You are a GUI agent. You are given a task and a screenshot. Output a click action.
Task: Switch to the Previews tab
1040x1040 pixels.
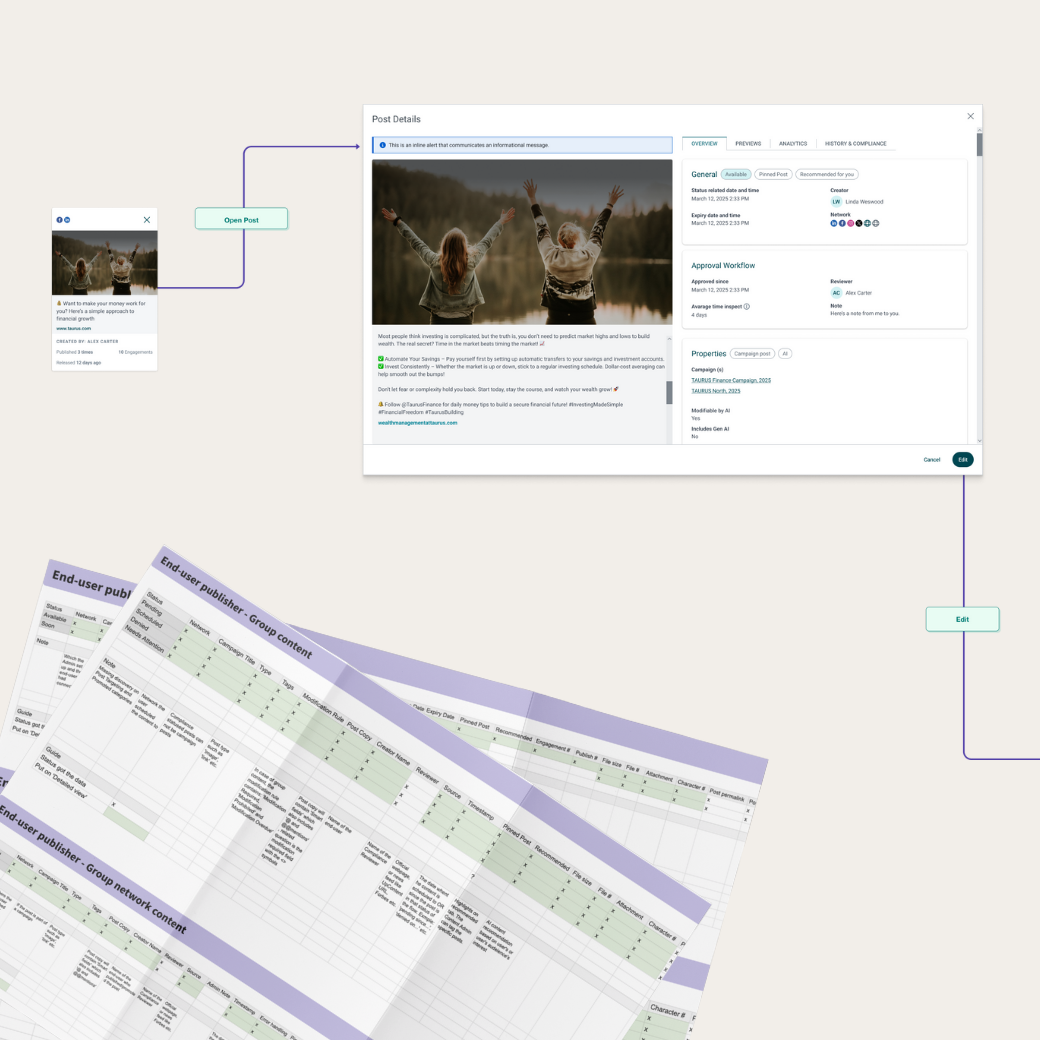748,144
